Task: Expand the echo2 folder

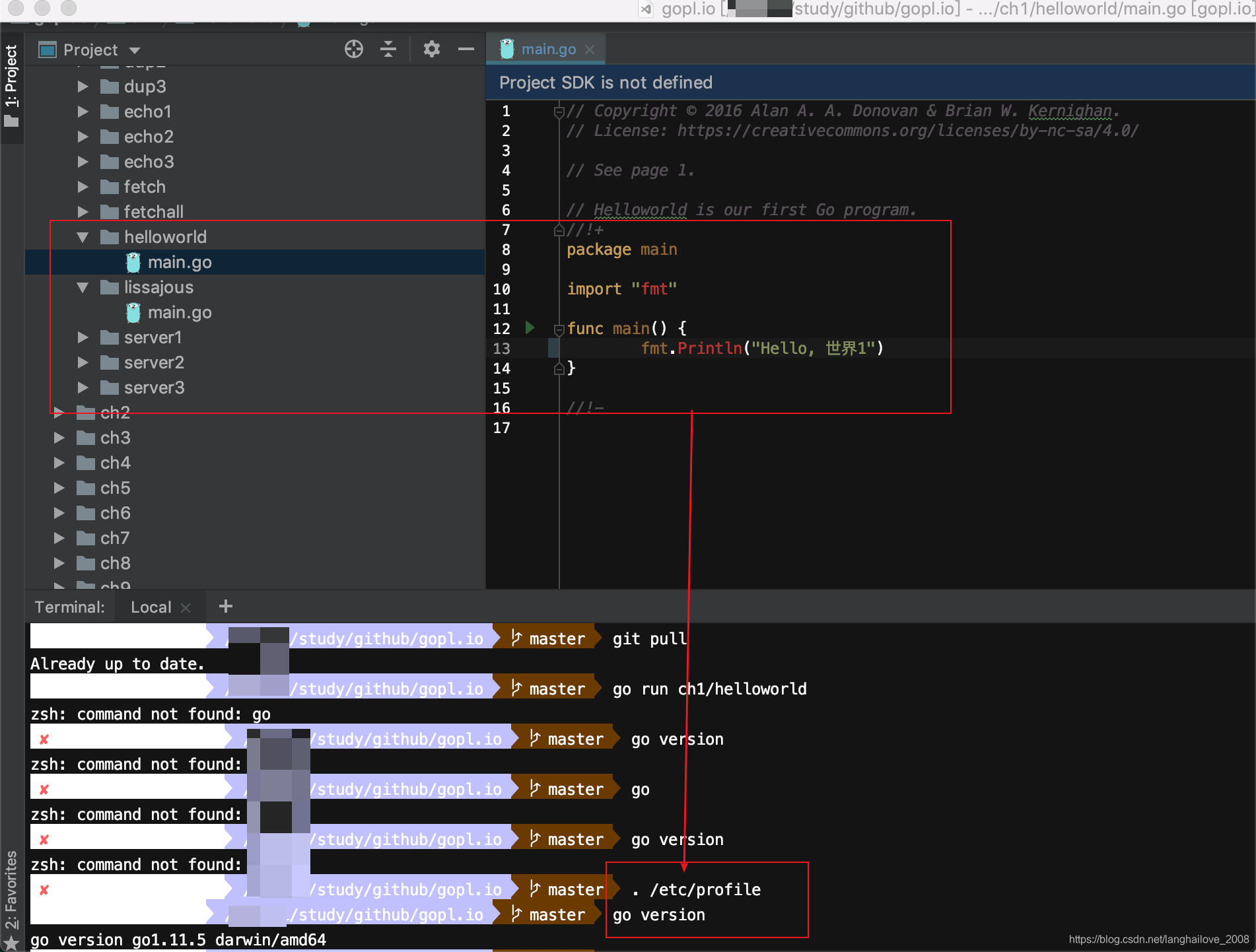Action: pos(83,137)
